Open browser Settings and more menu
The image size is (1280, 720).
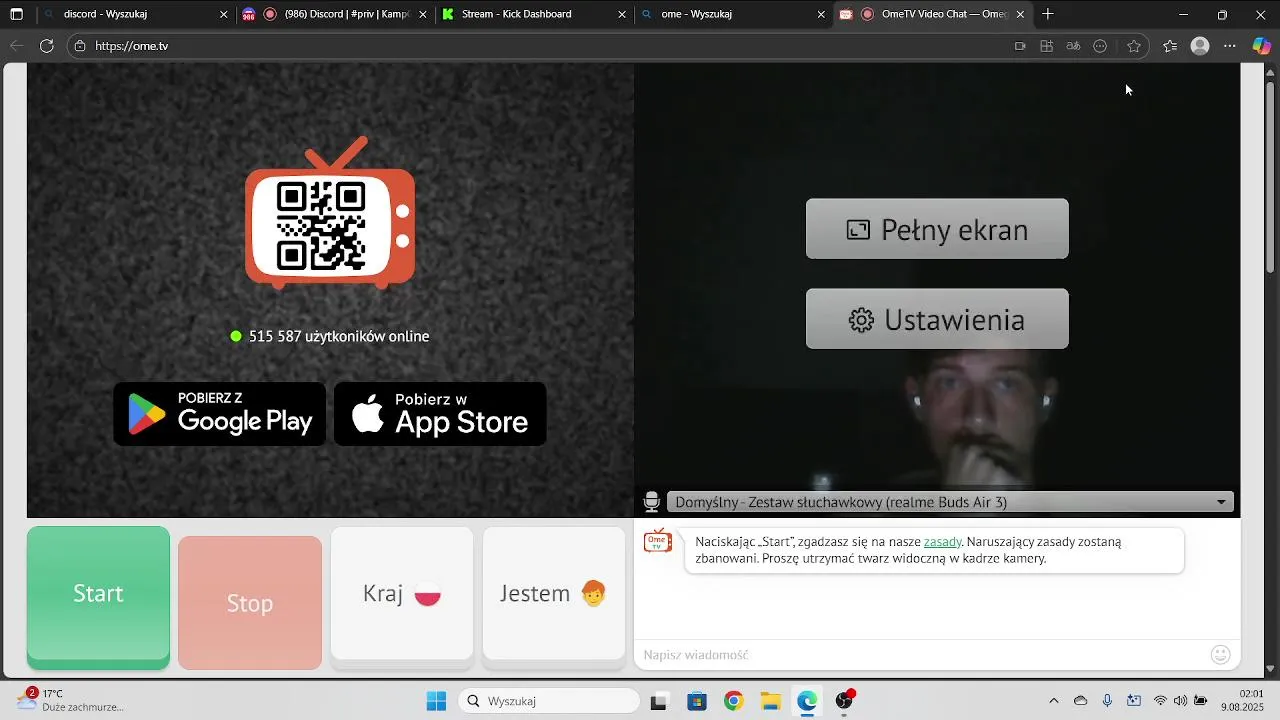coord(1230,46)
